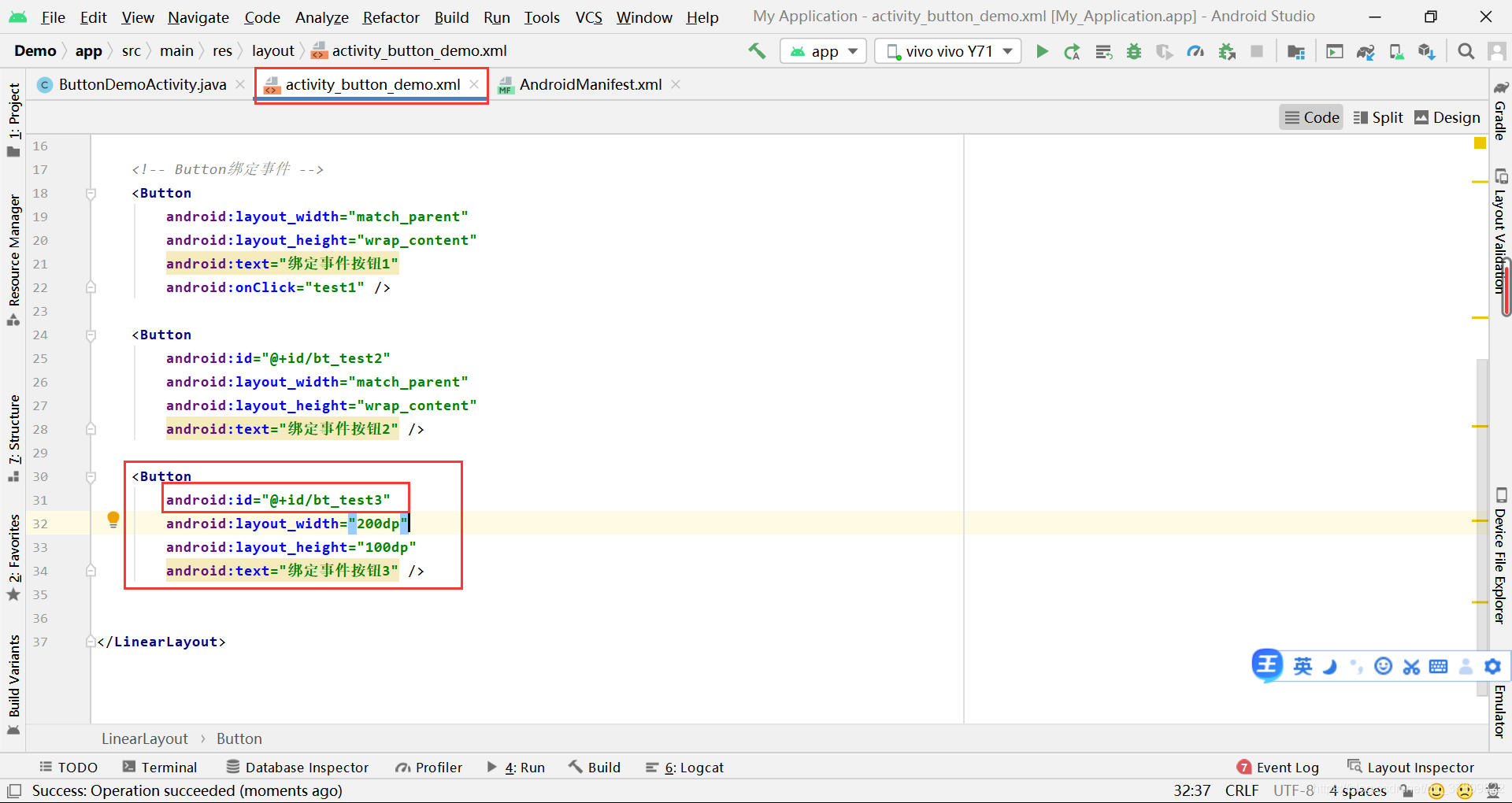Collapse the Button fold at line 30
The image size is (1512, 803).
pyautogui.click(x=91, y=477)
